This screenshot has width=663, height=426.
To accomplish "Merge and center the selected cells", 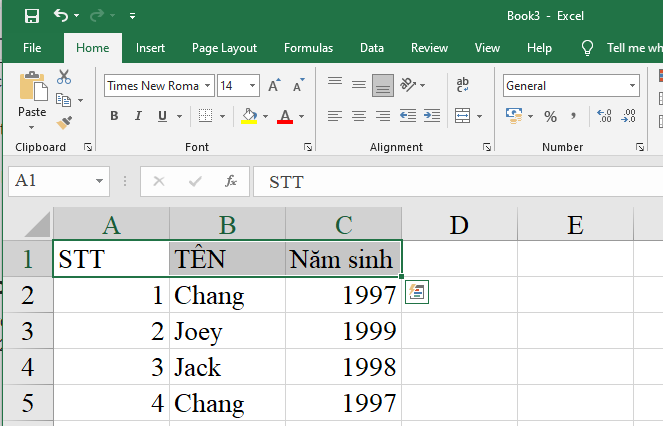I will [x=462, y=116].
